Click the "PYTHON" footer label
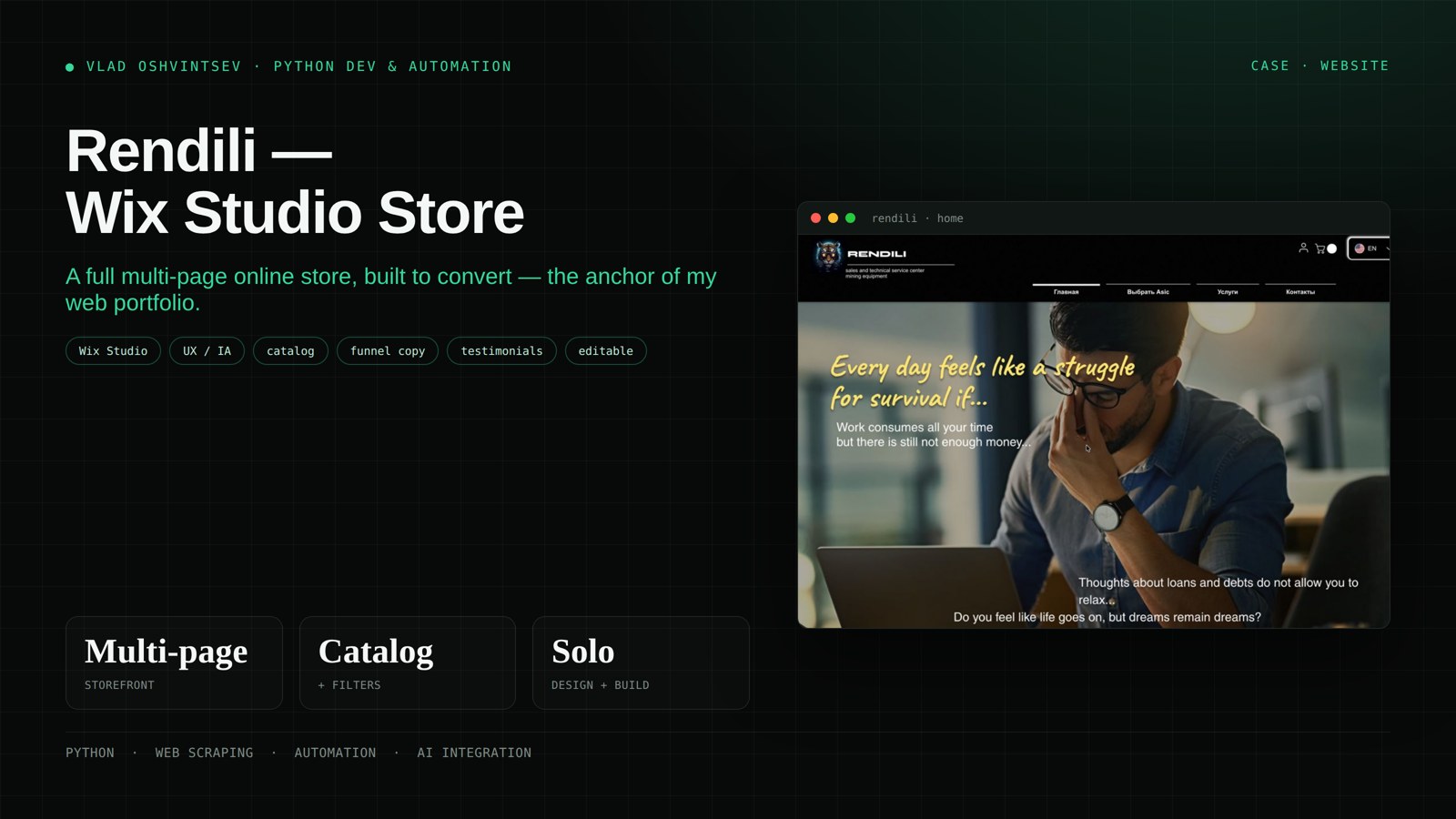This screenshot has height=819, width=1456. [x=90, y=753]
